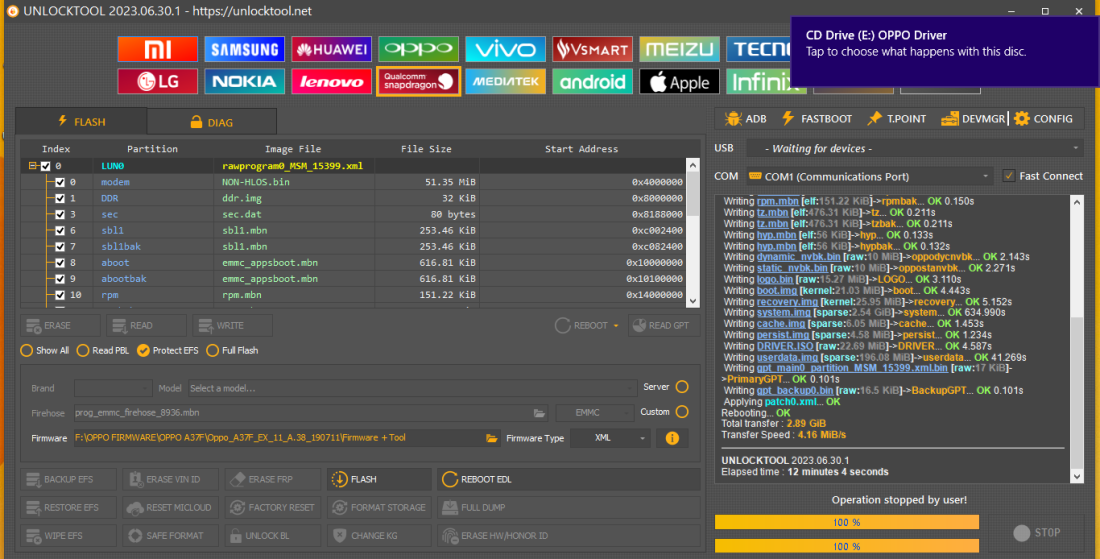Screen dimensions: 1100x559
Task: Open the Firmware Type XML dropdown
Action: pyautogui.click(x=609, y=438)
